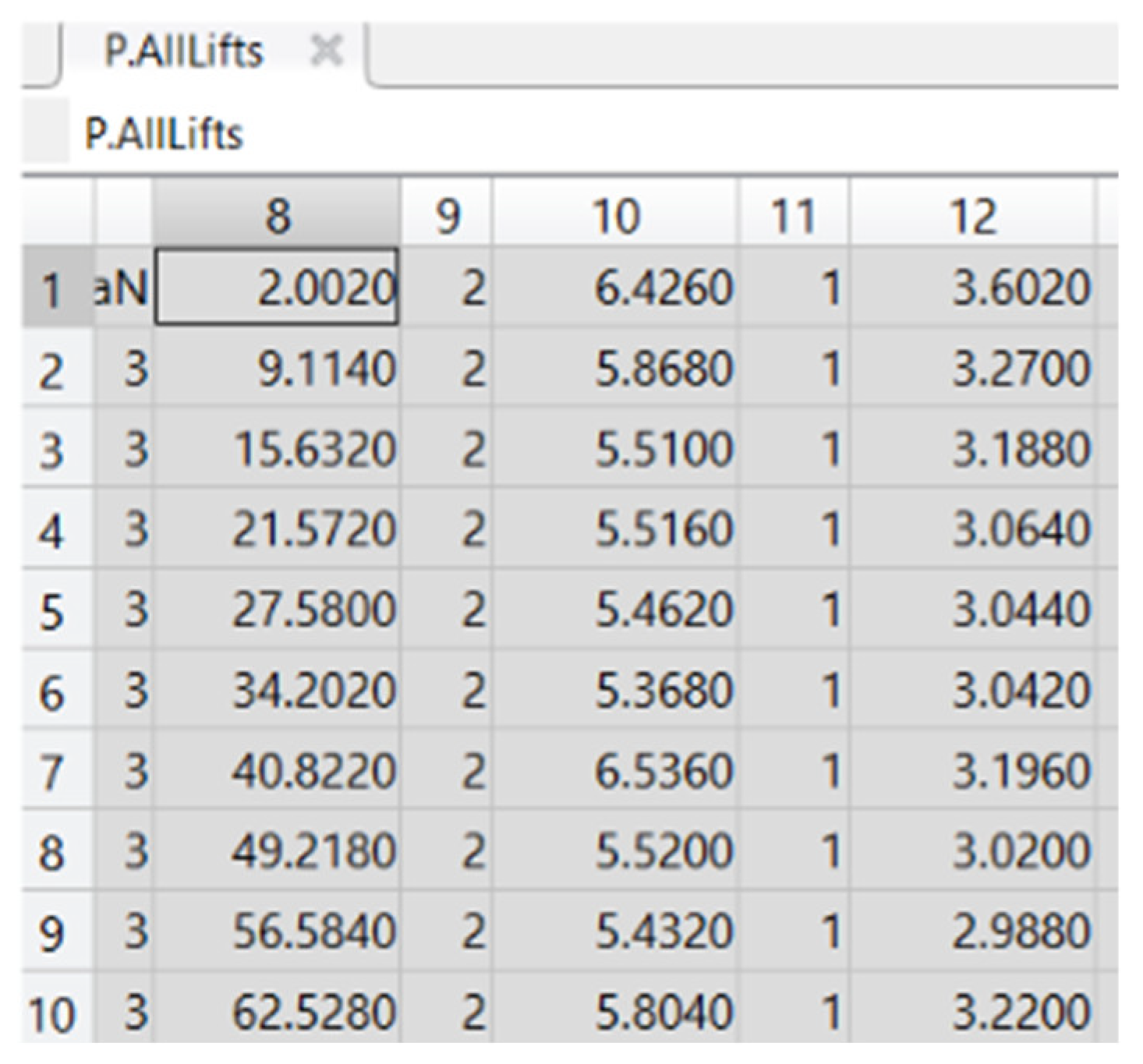Select cell with value 49.2180
Viewport: 1143px width, 1064px height.
pos(277,850)
